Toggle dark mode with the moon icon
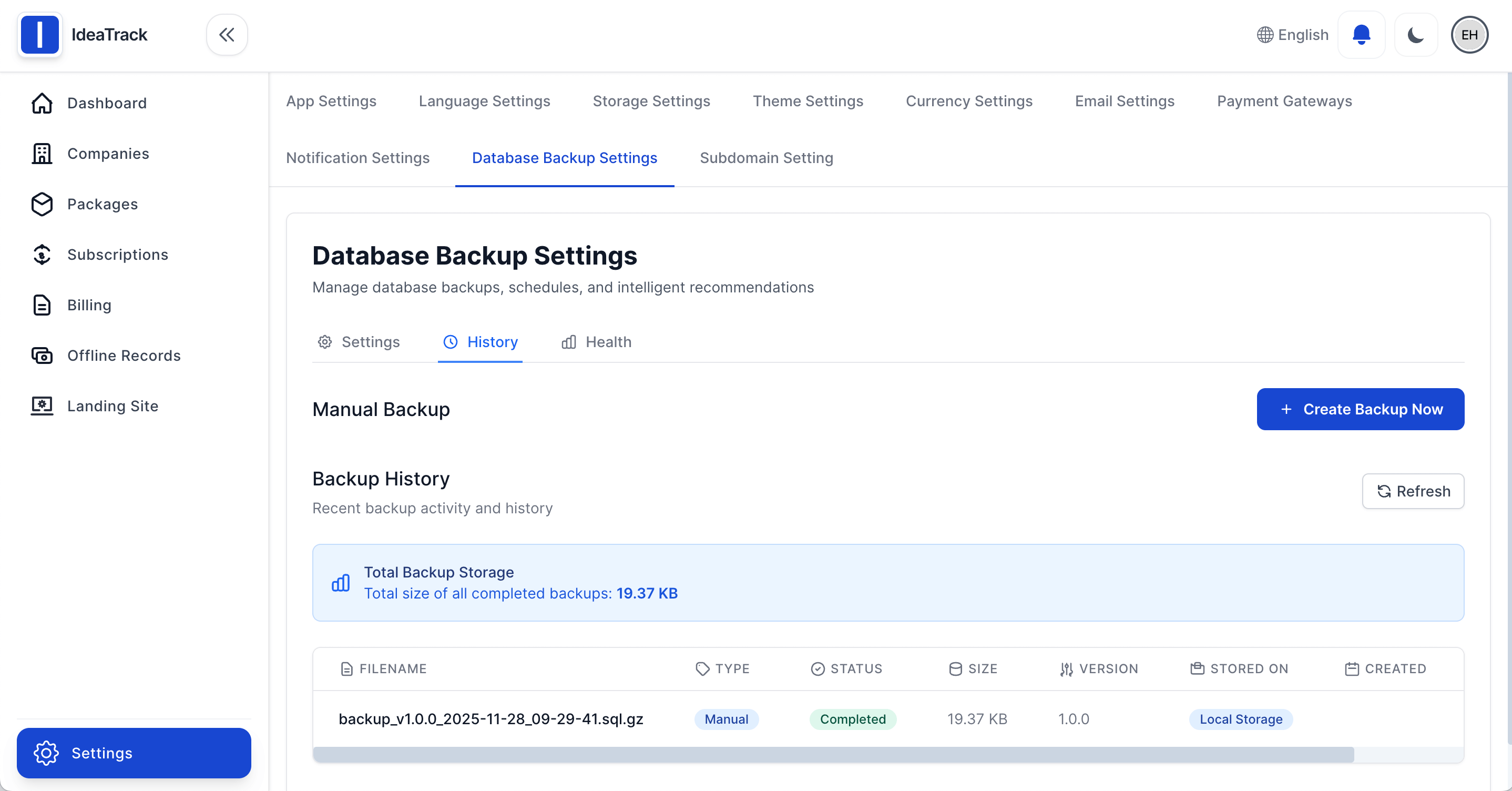The height and width of the screenshot is (791, 1512). 1415,35
